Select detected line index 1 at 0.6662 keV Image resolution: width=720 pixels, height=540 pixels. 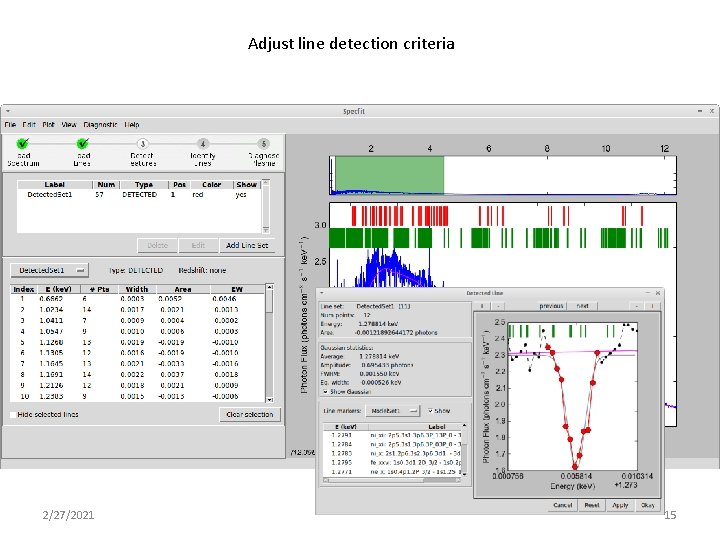point(137,298)
